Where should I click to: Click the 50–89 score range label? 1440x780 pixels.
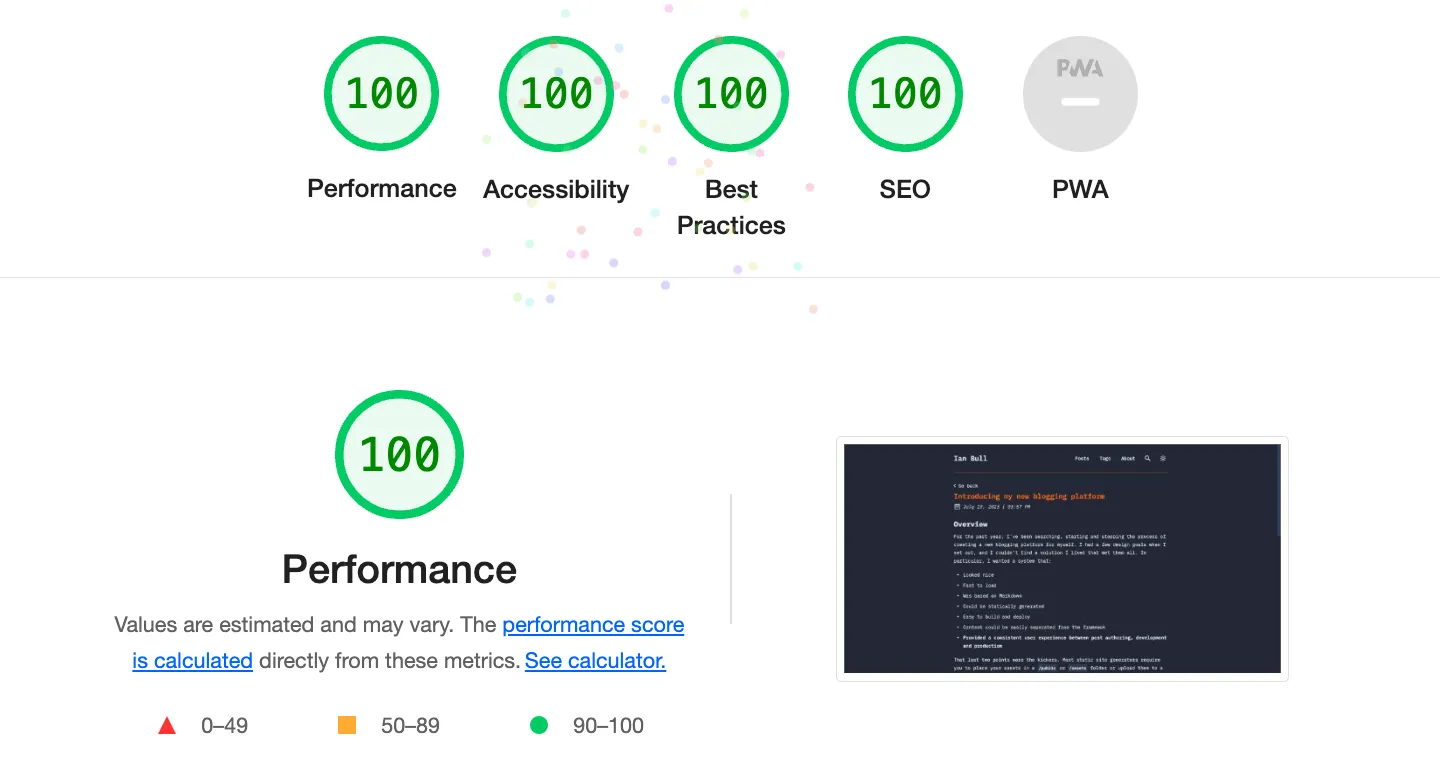[x=410, y=726]
